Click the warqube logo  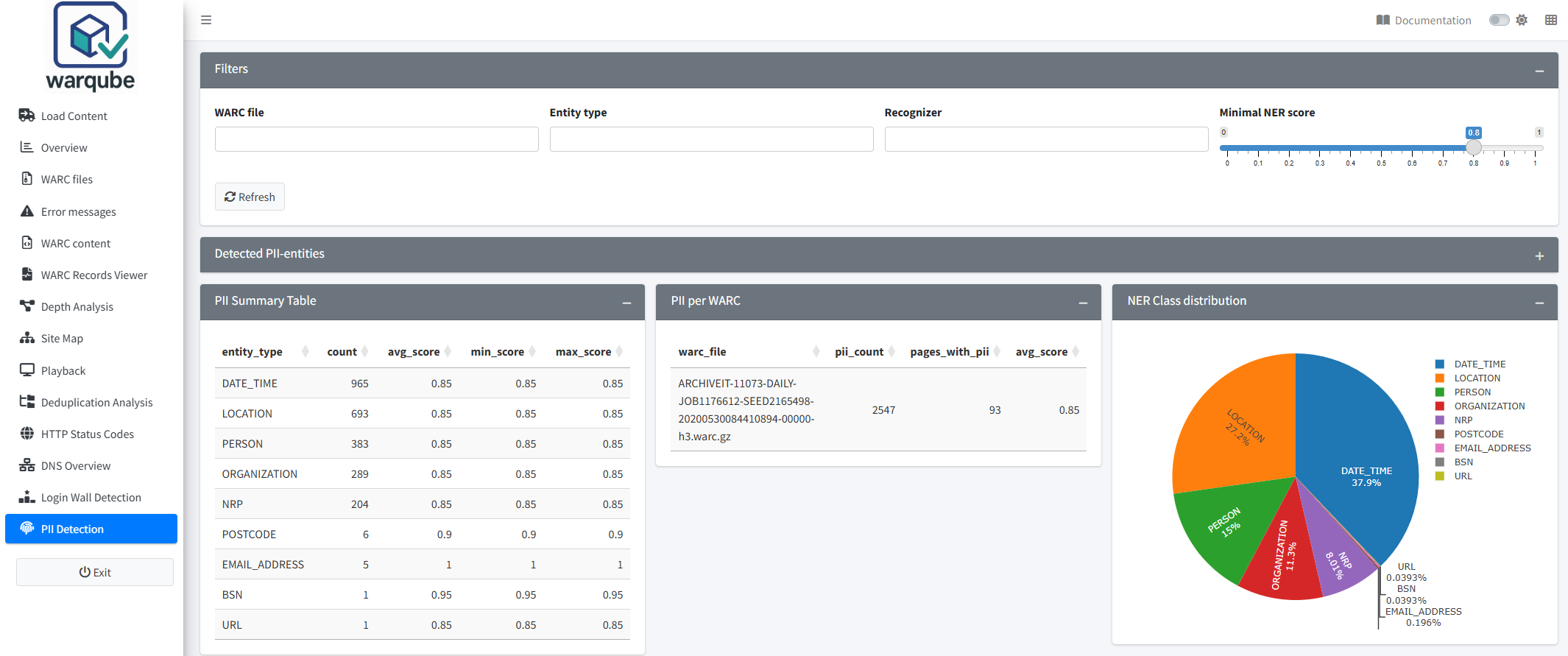(91, 46)
